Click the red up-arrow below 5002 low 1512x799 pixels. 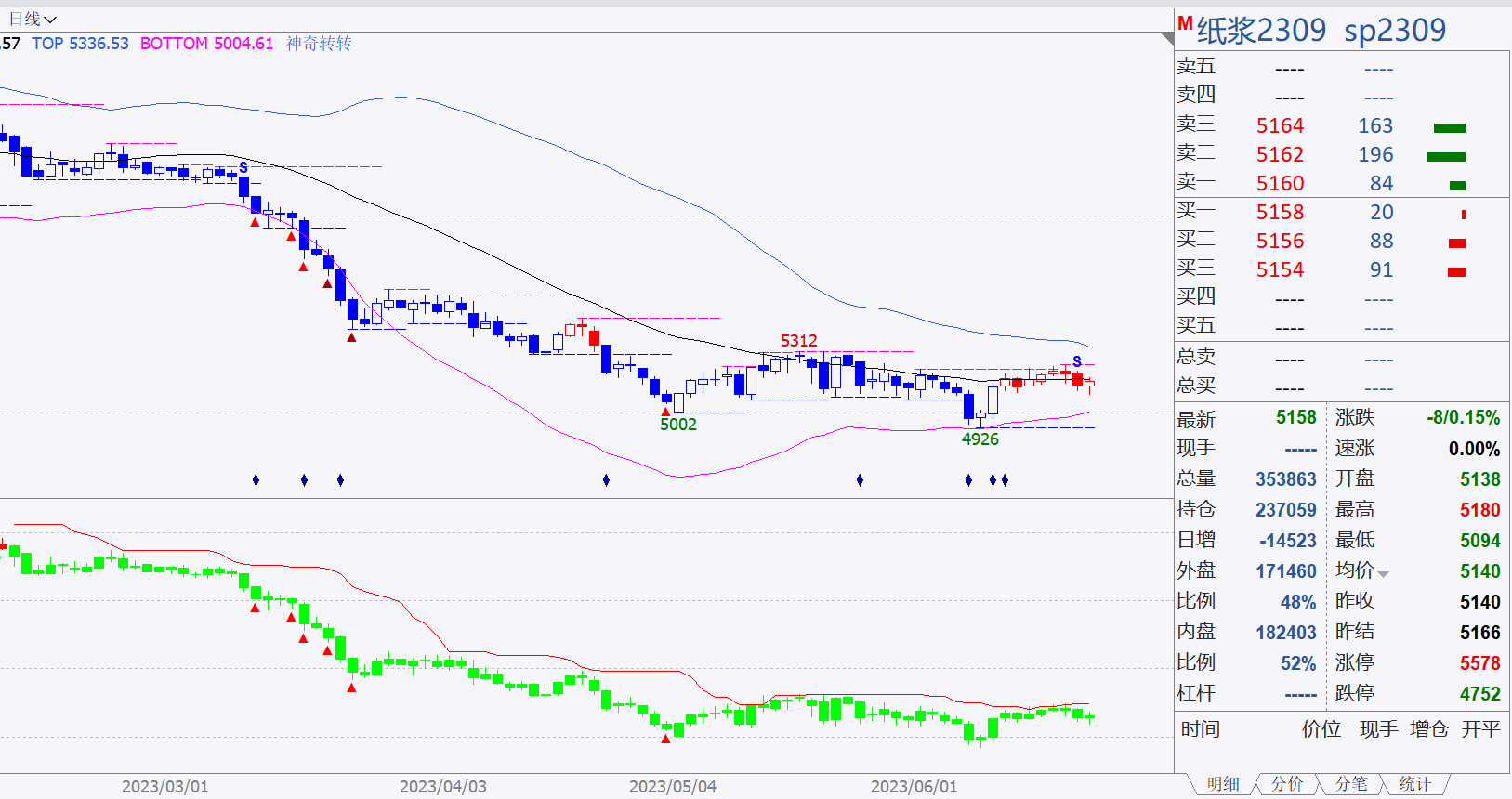665,411
